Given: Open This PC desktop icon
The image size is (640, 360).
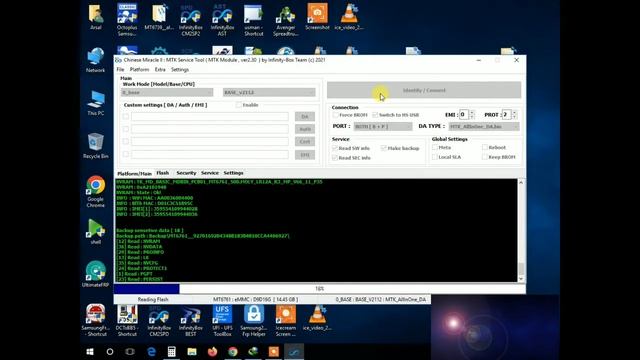Looking at the screenshot, I should [x=96, y=103].
